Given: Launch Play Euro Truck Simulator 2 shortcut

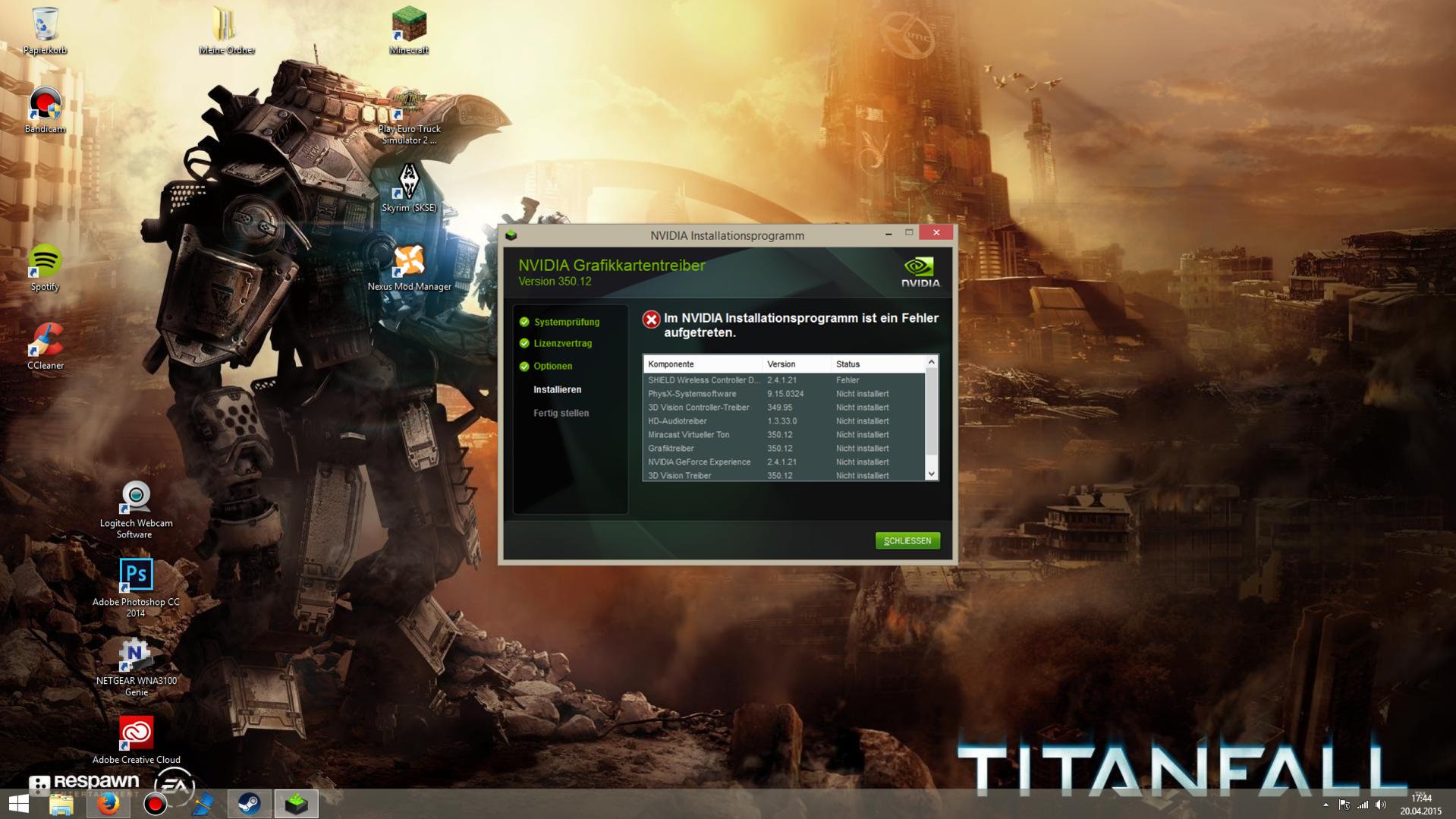Looking at the screenshot, I should tap(409, 117).
